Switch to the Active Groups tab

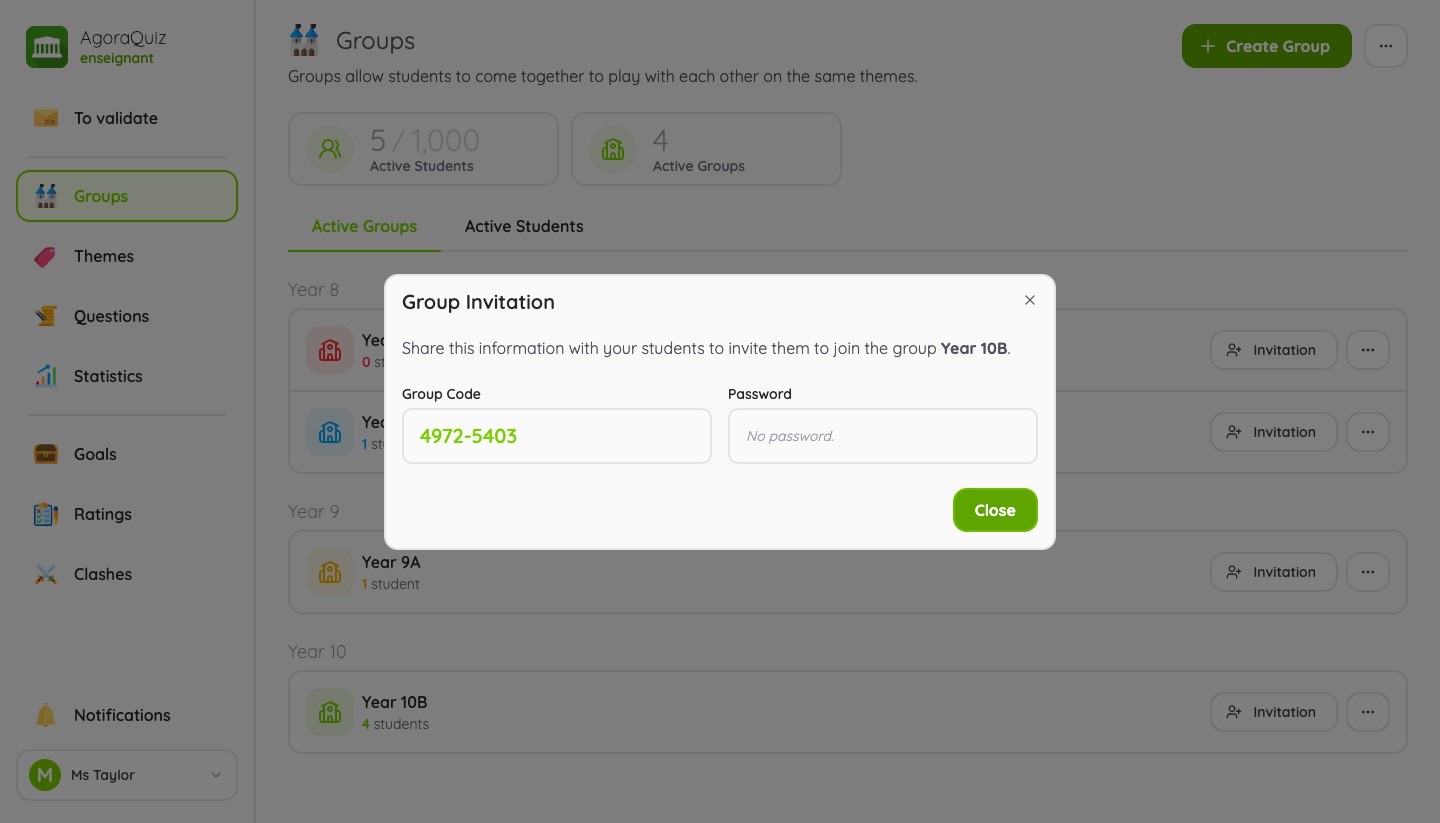(x=364, y=226)
